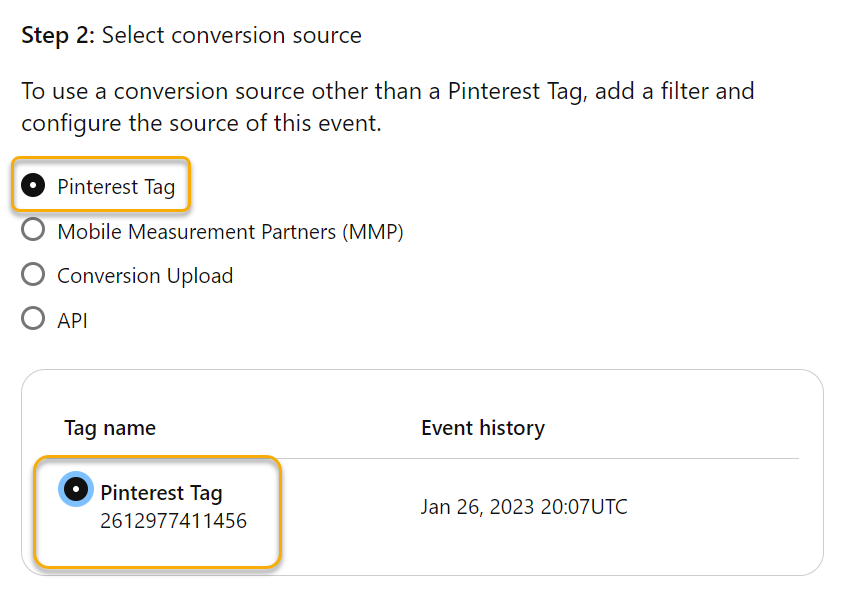Click the tag ID 2612977411456
This screenshot has width=849, height=600.
click(x=173, y=521)
